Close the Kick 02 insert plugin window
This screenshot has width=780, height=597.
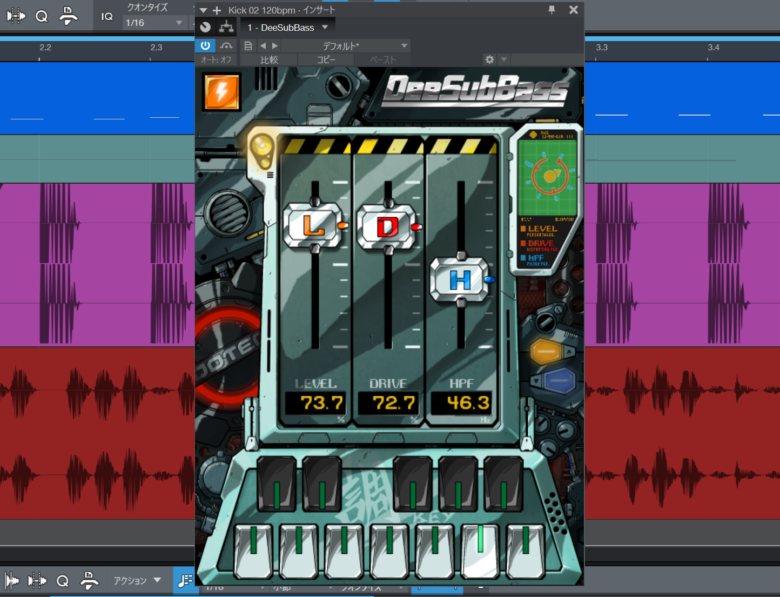574,9
